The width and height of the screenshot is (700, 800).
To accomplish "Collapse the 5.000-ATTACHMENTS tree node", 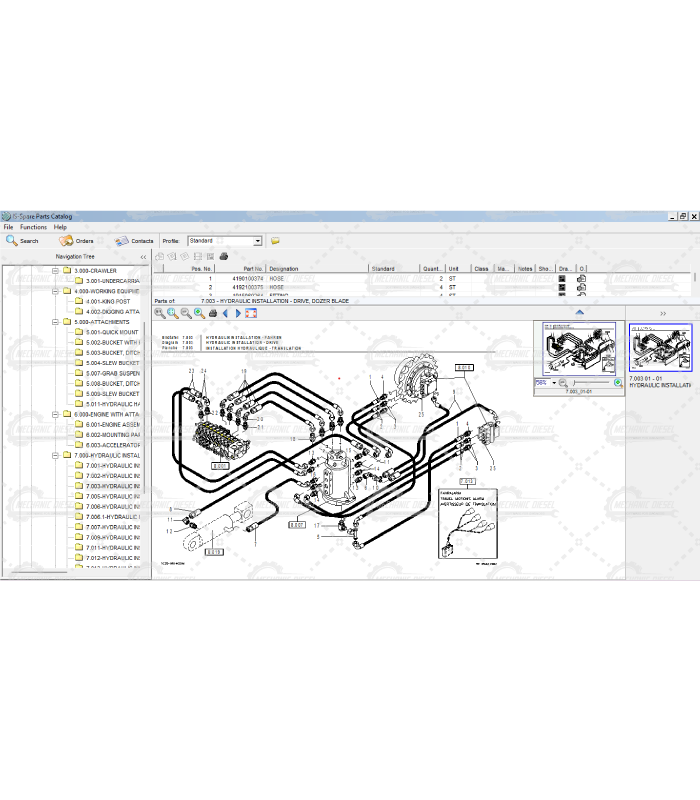I will pos(54,322).
